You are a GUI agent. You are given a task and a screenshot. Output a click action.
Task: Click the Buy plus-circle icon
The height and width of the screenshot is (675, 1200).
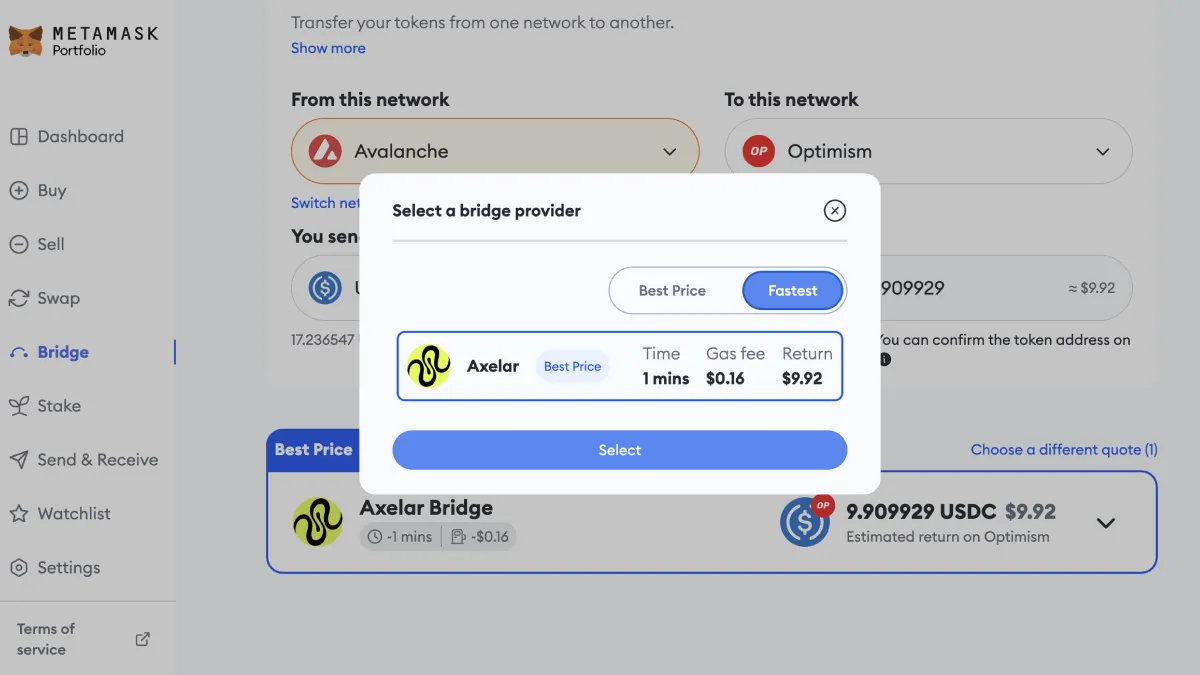coord(18,191)
